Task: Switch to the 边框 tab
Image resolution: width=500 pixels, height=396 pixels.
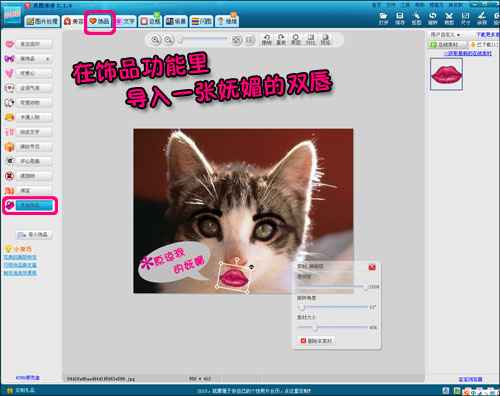Action: pyautogui.click(x=150, y=21)
